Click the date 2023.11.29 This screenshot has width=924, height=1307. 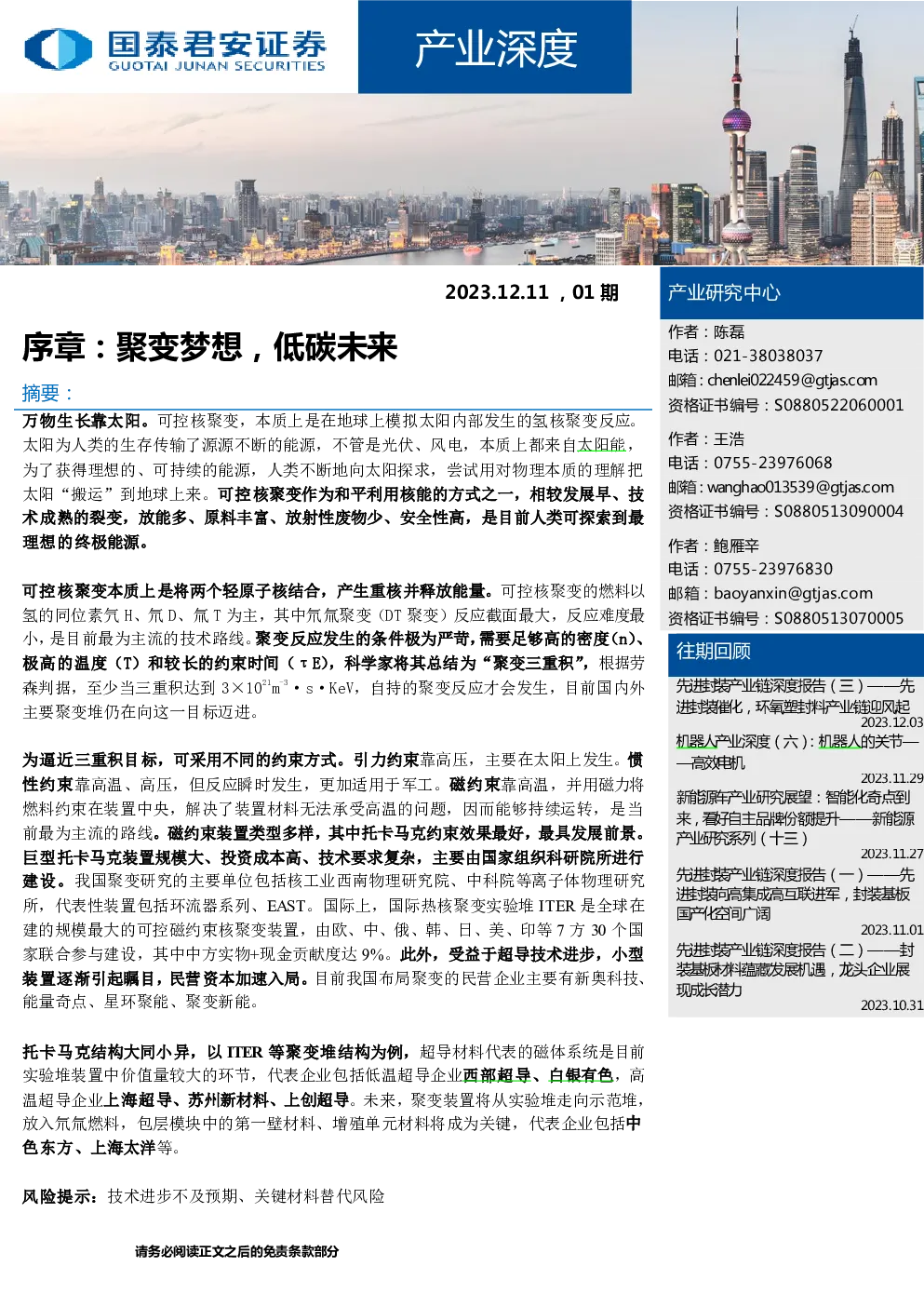tap(891, 778)
